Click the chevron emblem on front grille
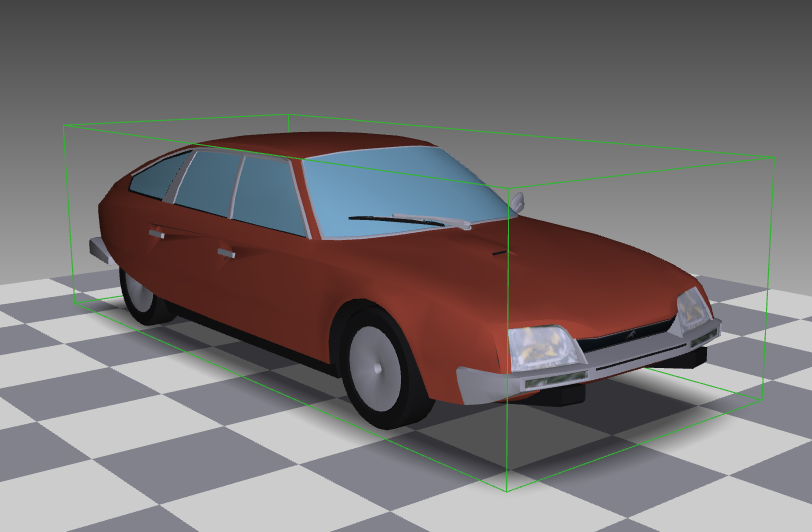812x532 pixels. (x=631, y=335)
